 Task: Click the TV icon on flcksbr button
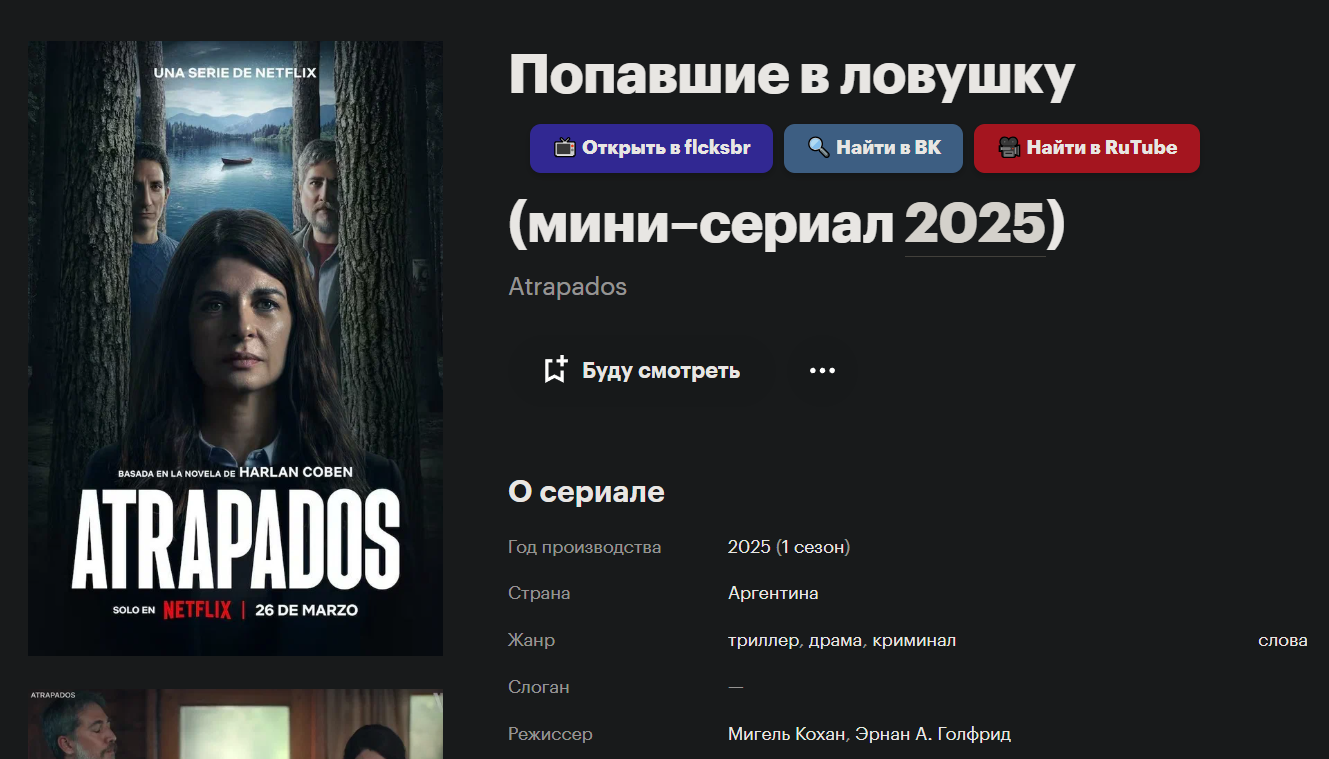click(x=565, y=148)
